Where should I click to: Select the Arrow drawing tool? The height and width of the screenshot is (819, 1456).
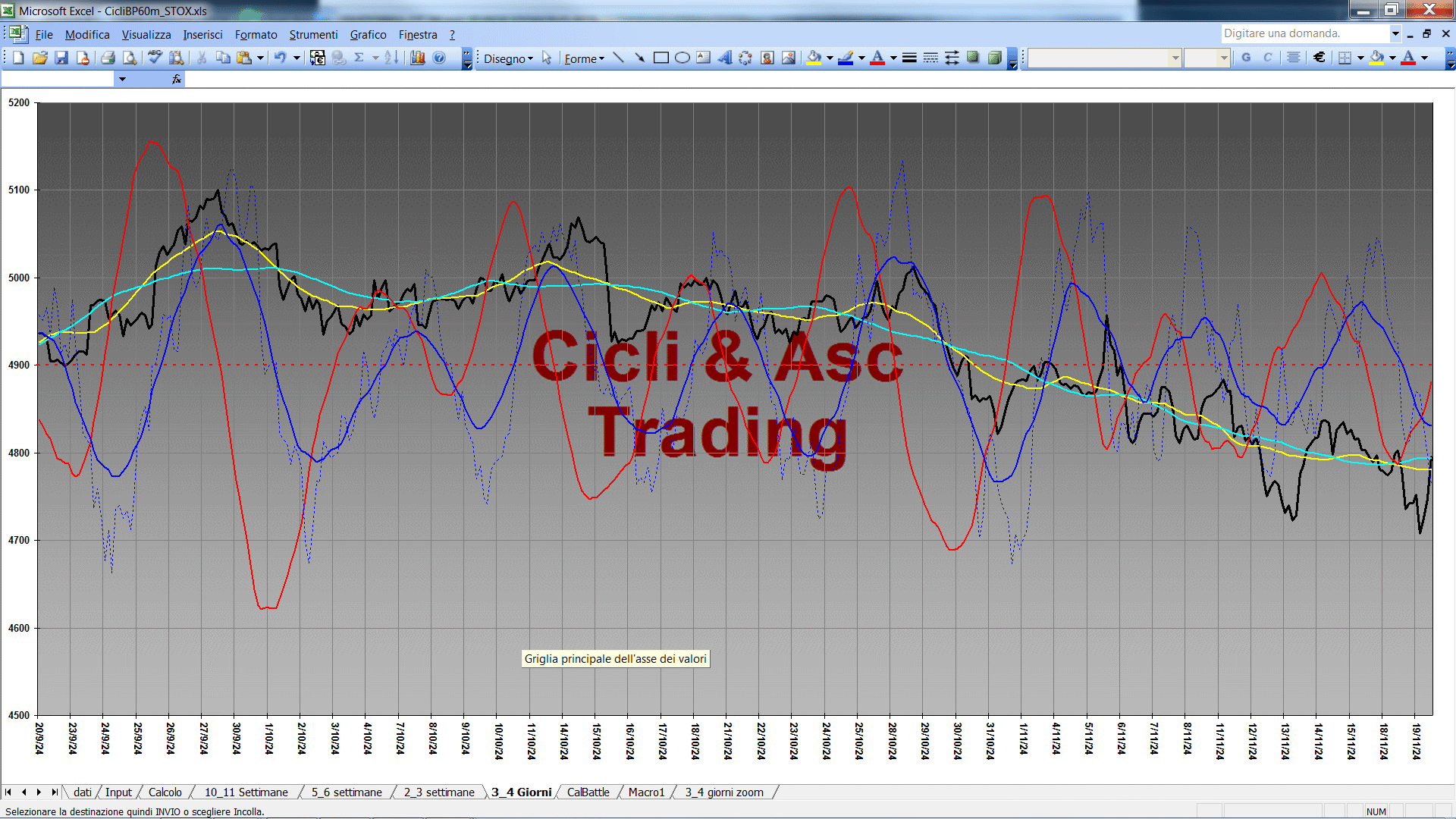[640, 58]
